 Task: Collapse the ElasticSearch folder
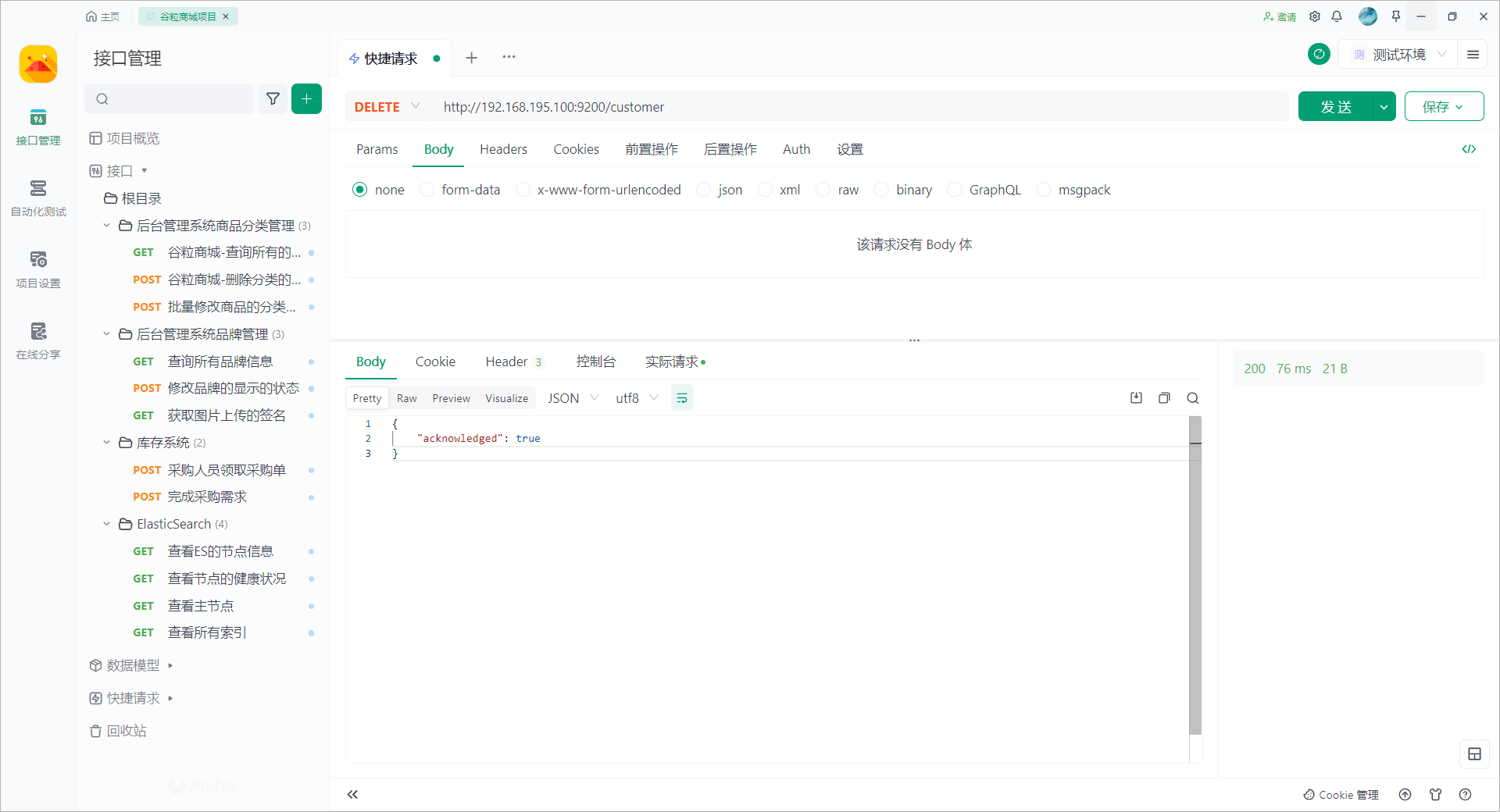tap(107, 524)
